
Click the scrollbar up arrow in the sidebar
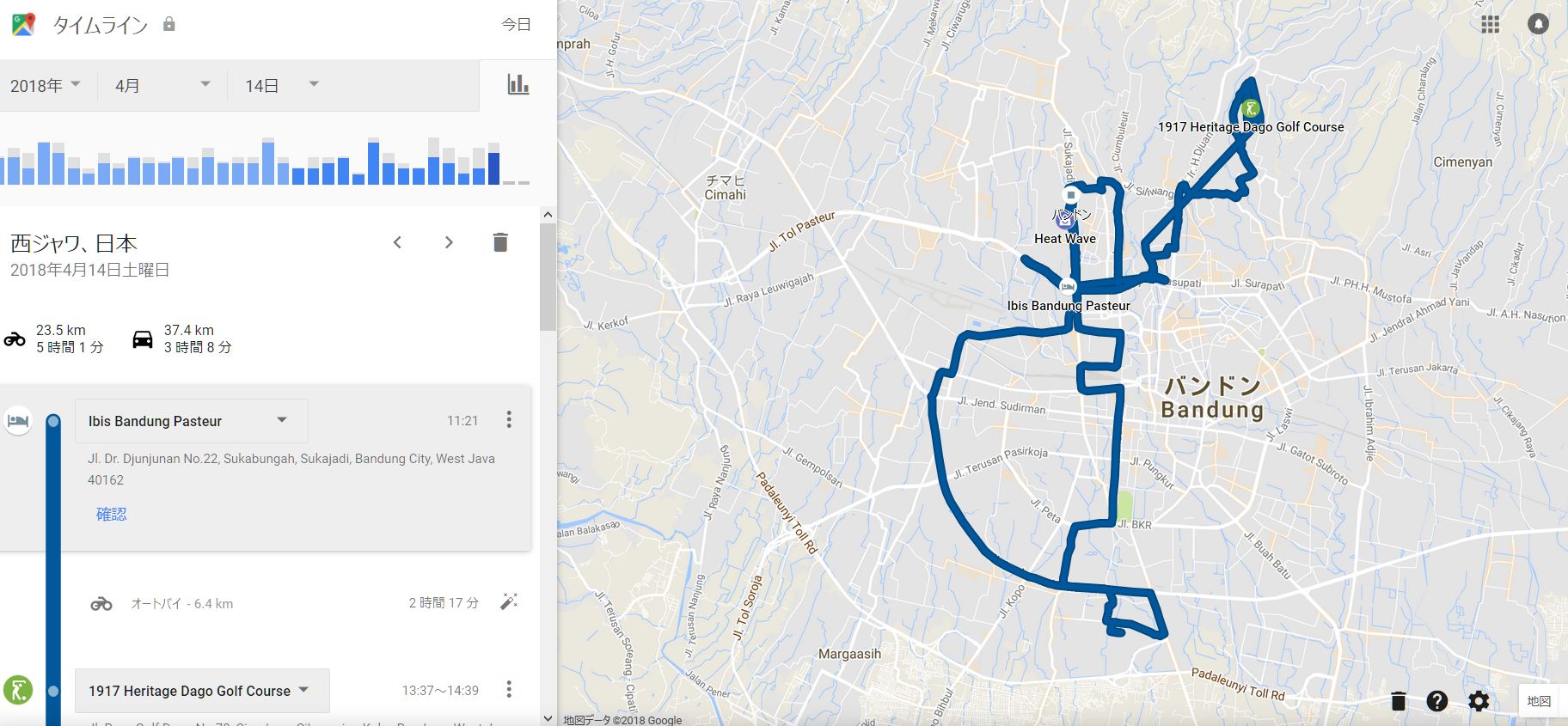click(548, 215)
